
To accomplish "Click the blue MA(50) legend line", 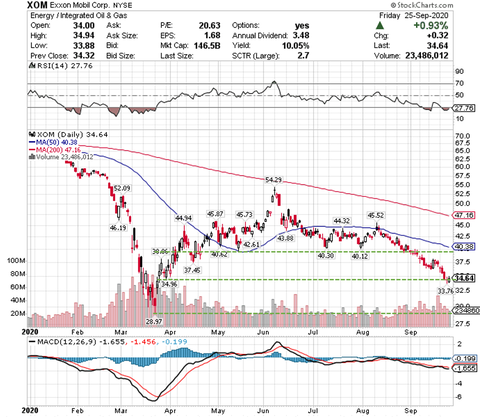I will 32,142.
